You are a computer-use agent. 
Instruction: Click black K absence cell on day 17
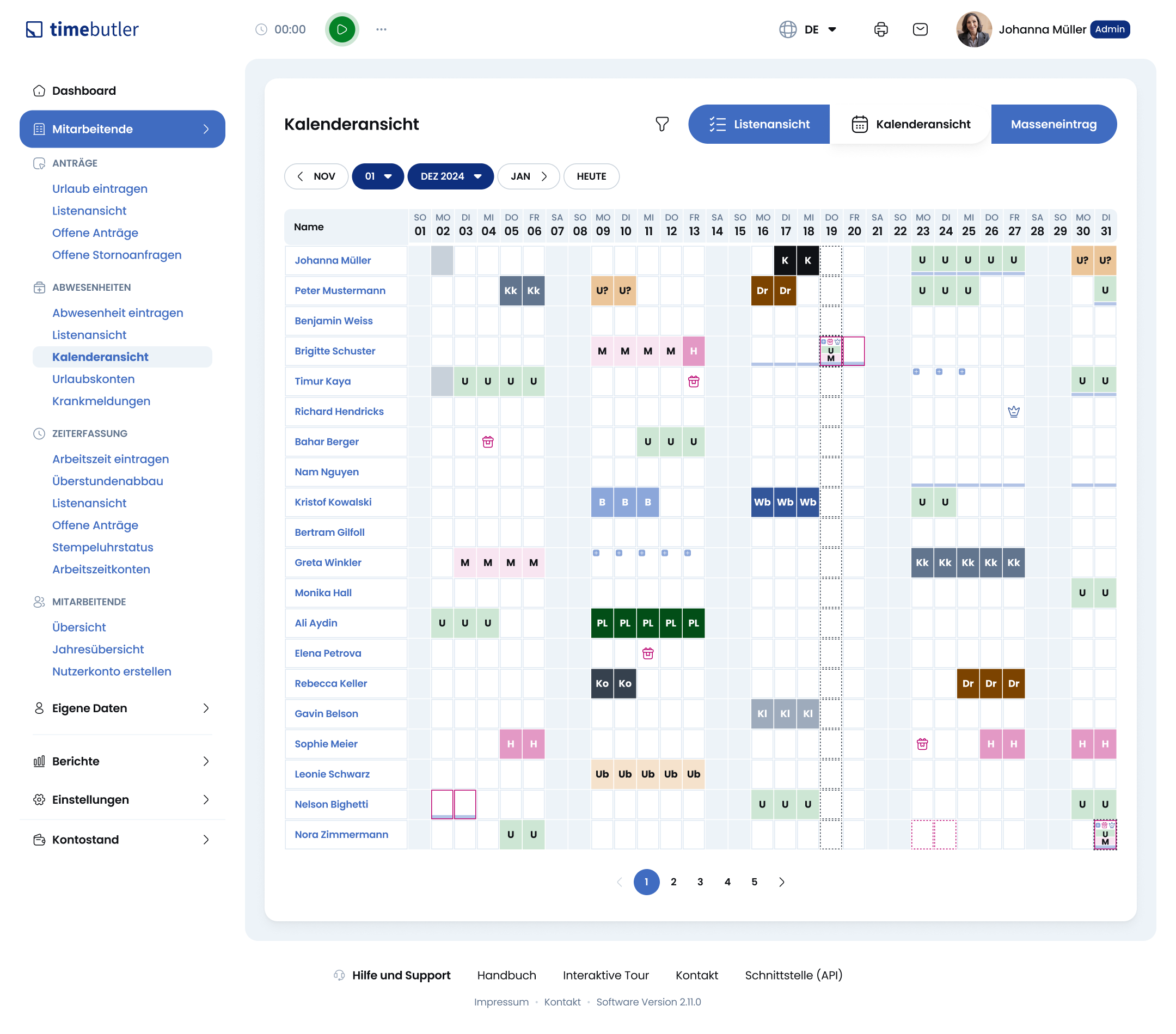click(785, 261)
